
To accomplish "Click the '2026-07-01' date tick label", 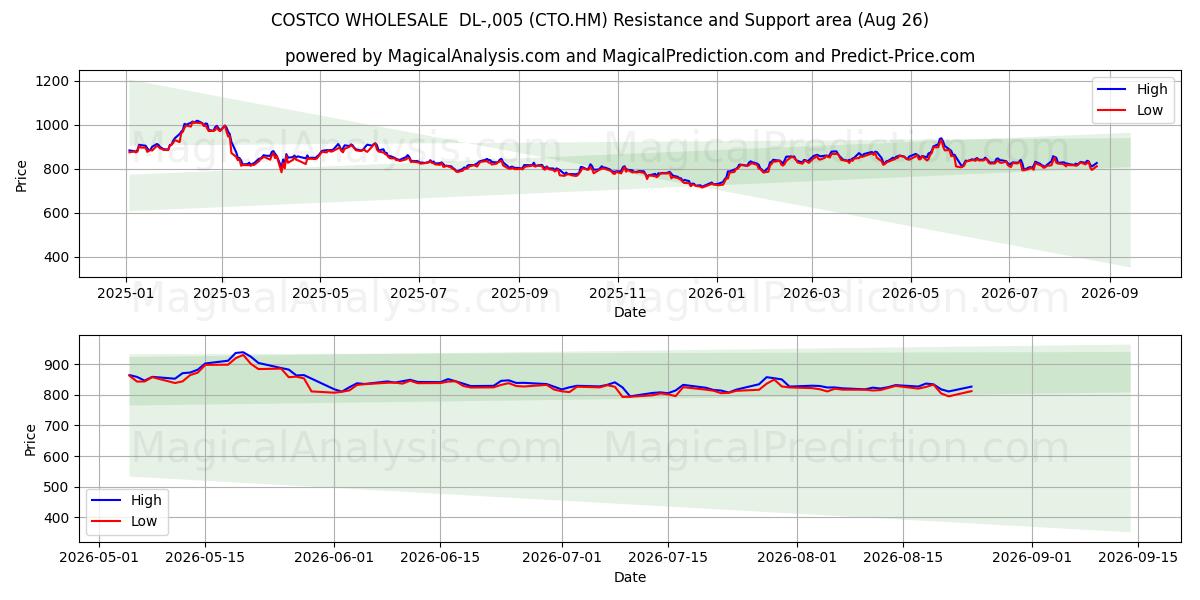I will tap(561, 558).
